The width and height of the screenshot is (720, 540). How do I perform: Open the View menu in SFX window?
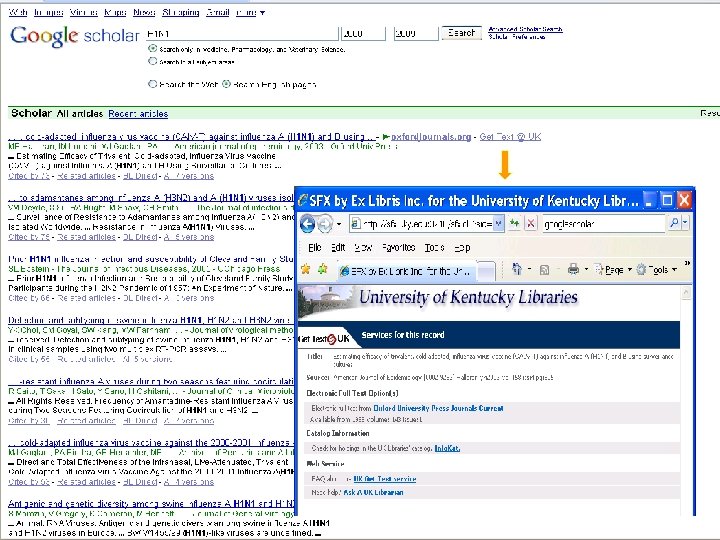tap(363, 248)
